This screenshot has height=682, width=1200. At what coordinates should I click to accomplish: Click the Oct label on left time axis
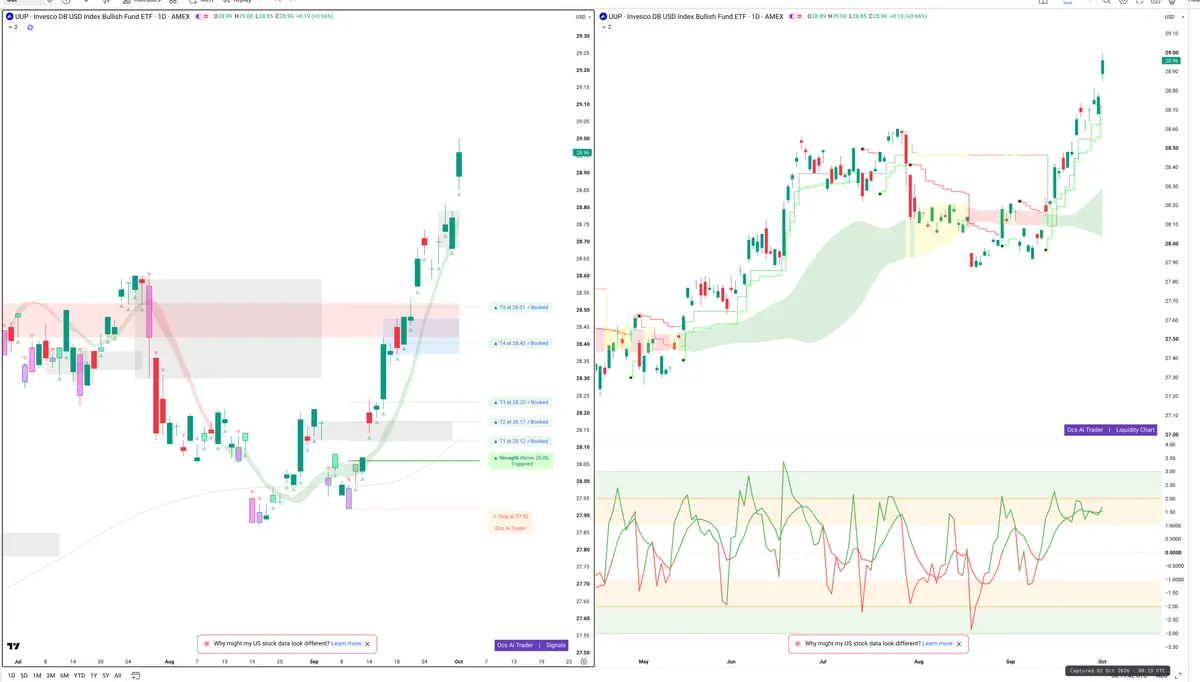point(459,662)
